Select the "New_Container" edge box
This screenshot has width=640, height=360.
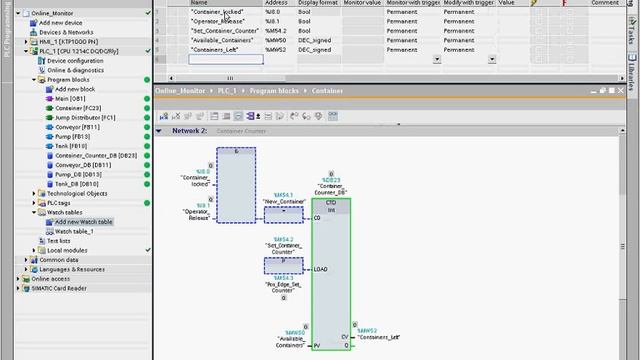[284, 215]
